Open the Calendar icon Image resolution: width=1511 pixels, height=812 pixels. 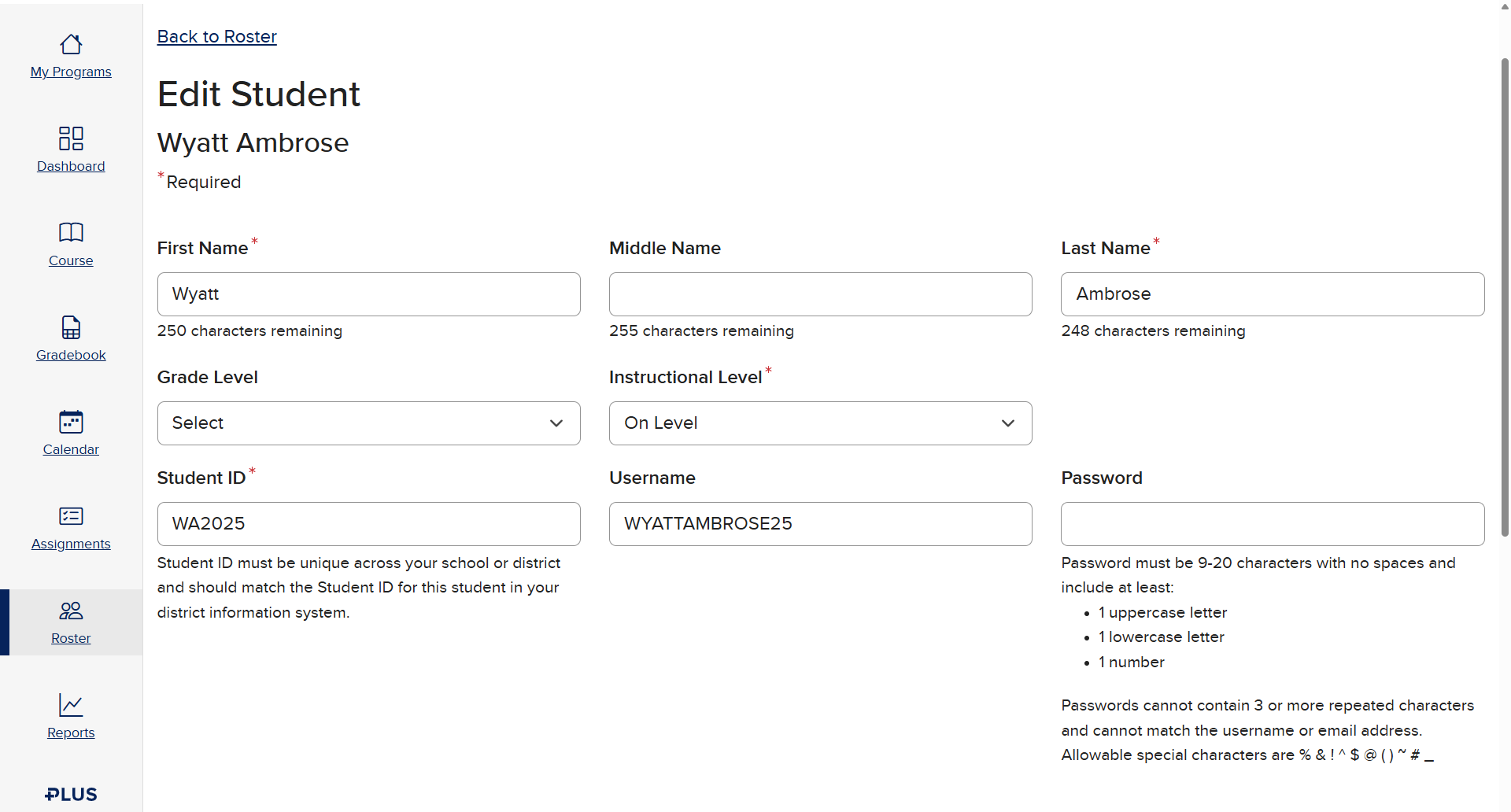(x=71, y=422)
